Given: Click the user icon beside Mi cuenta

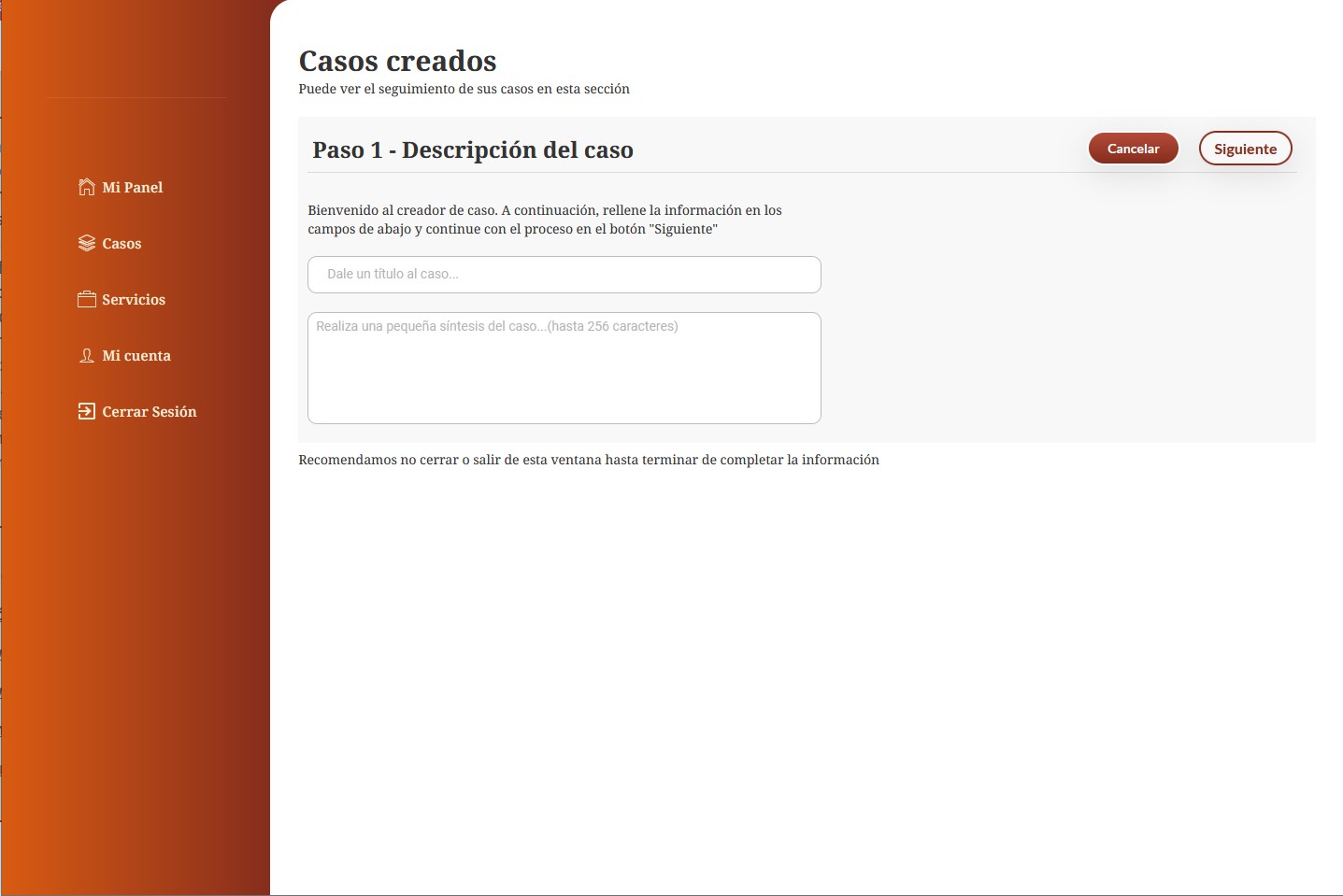Looking at the screenshot, I should (x=87, y=355).
